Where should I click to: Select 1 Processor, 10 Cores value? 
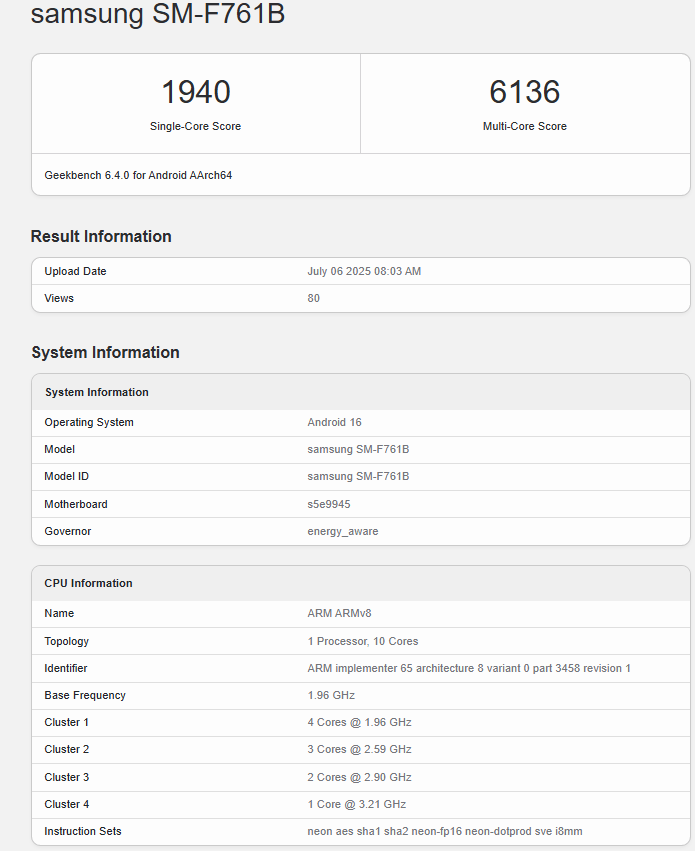363,641
